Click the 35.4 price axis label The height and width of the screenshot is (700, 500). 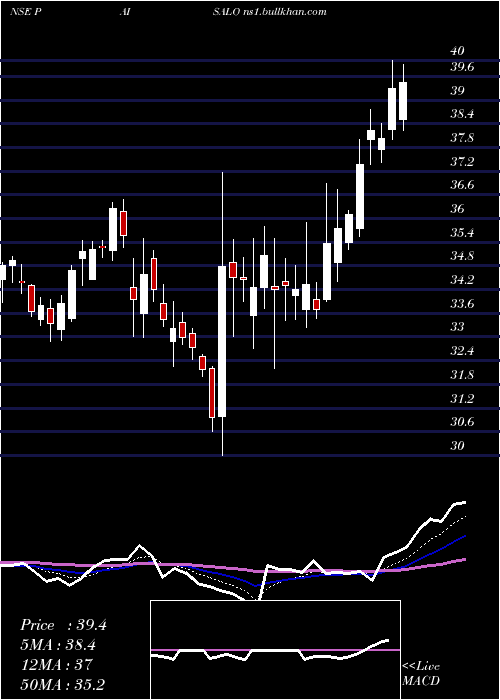[x=463, y=233]
